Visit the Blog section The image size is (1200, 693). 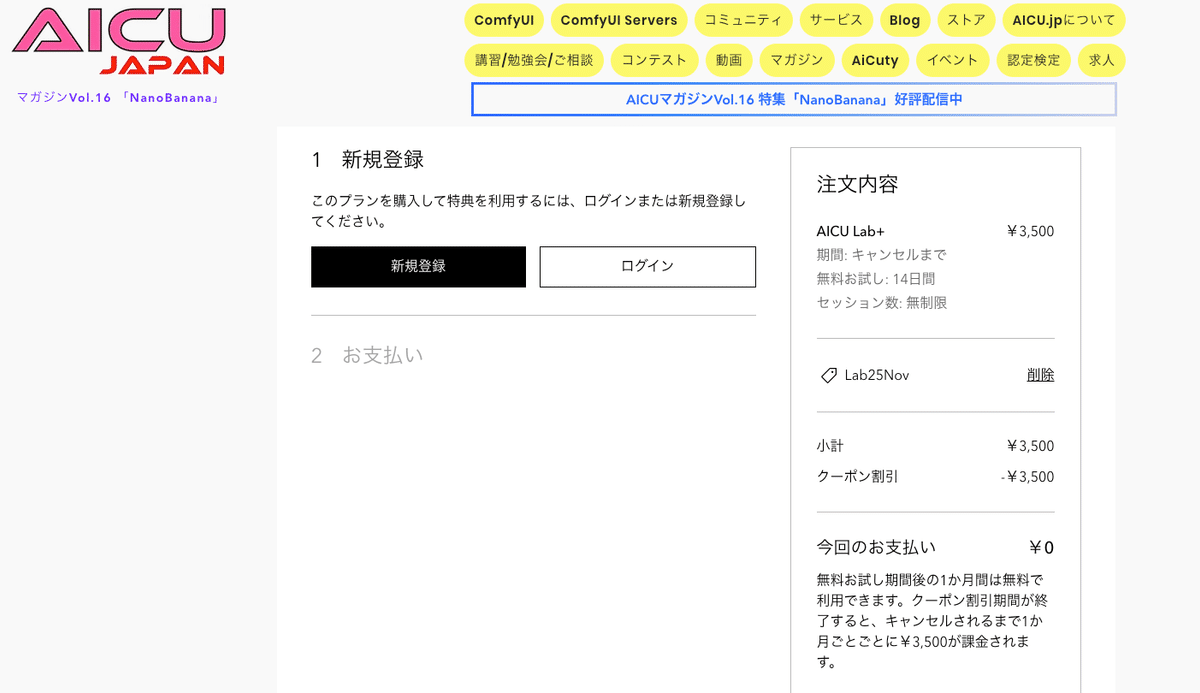905,20
